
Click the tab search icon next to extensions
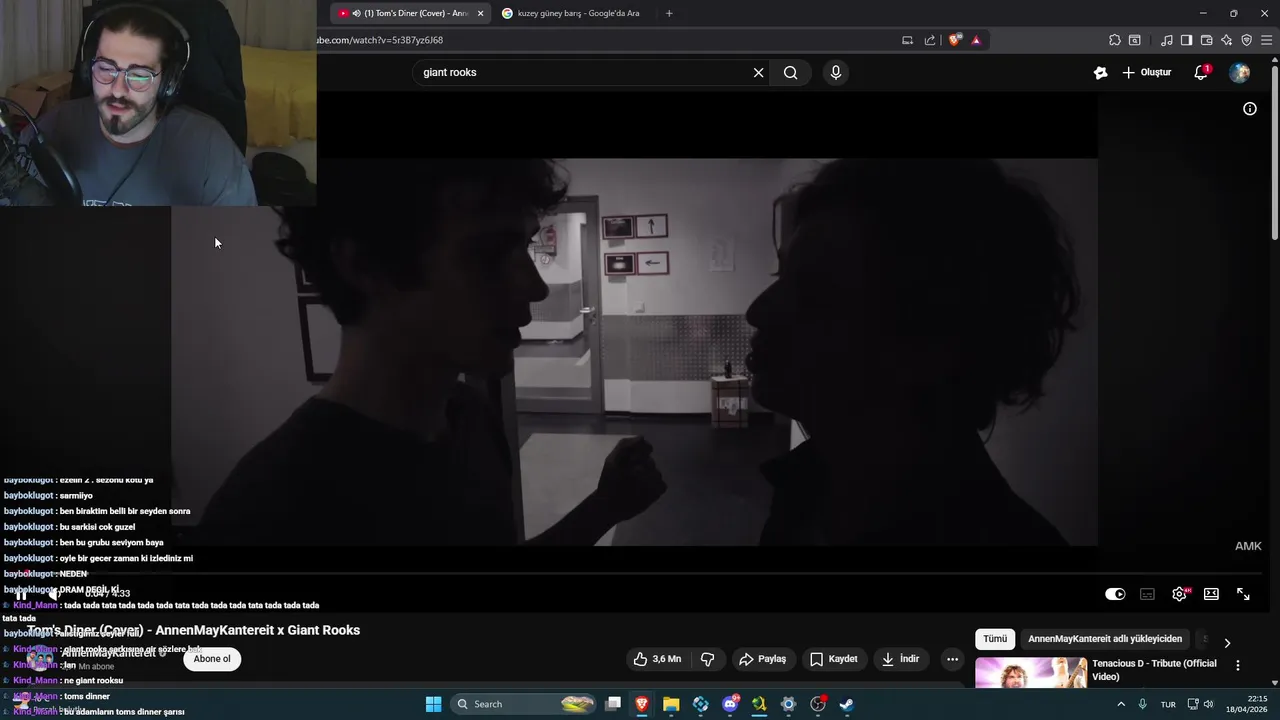[1135, 40]
